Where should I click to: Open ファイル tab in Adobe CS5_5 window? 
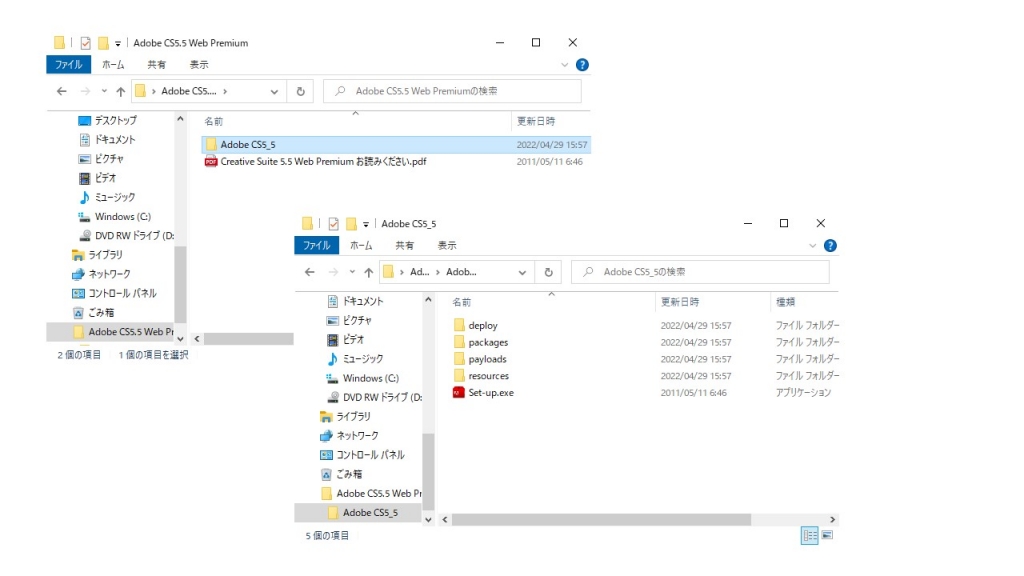(x=317, y=246)
